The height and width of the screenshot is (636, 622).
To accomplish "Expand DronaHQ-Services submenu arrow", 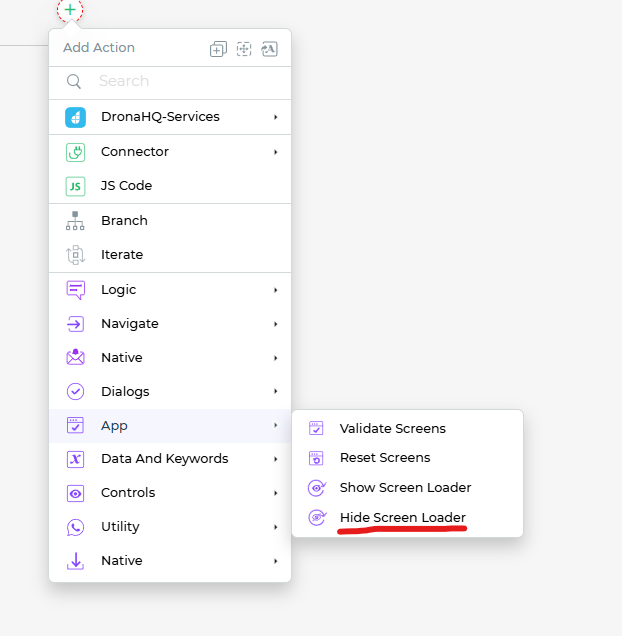I will (275, 117).
